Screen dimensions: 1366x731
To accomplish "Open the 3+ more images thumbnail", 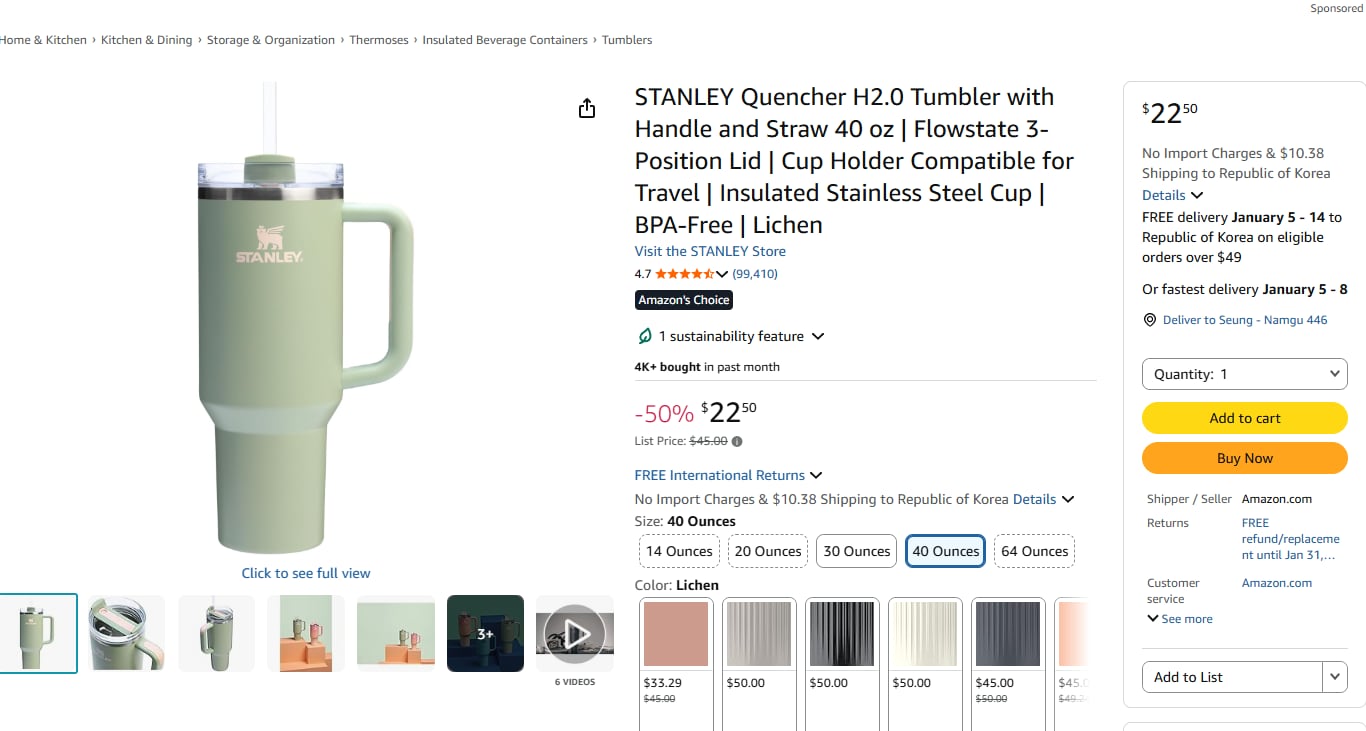I will pyautogui.click(x=485, y=633).
